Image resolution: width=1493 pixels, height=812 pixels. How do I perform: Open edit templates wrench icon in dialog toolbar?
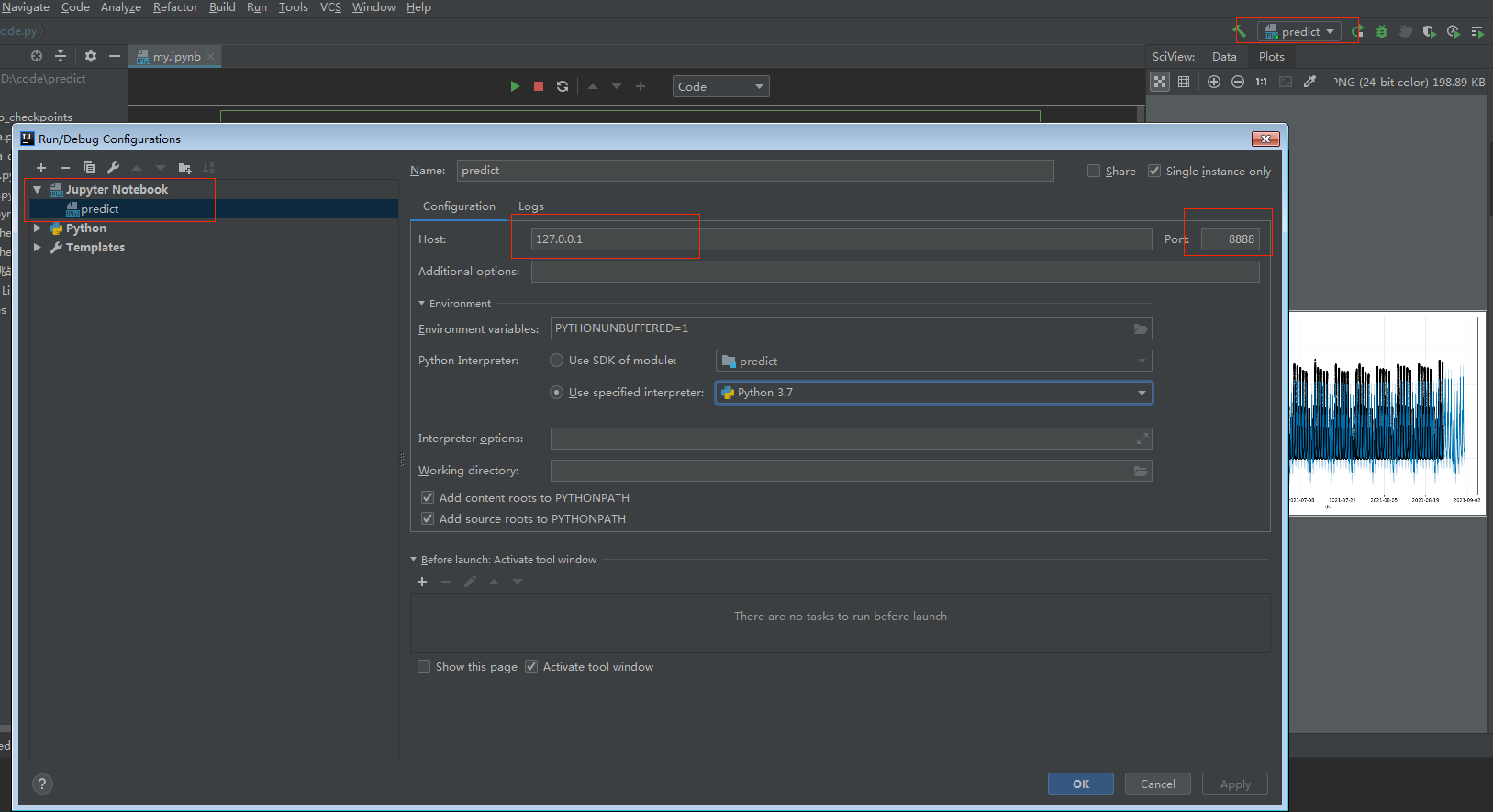(x=113, y=168)
